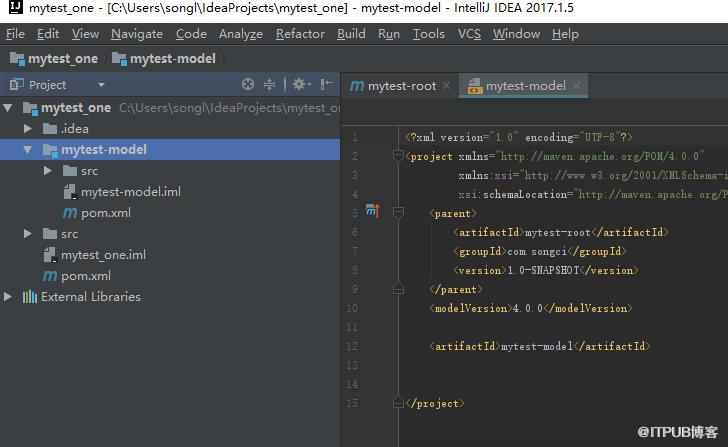Open the Refactor menu
The height and width of the screenshot is (447, 728).
pos(300,34)
